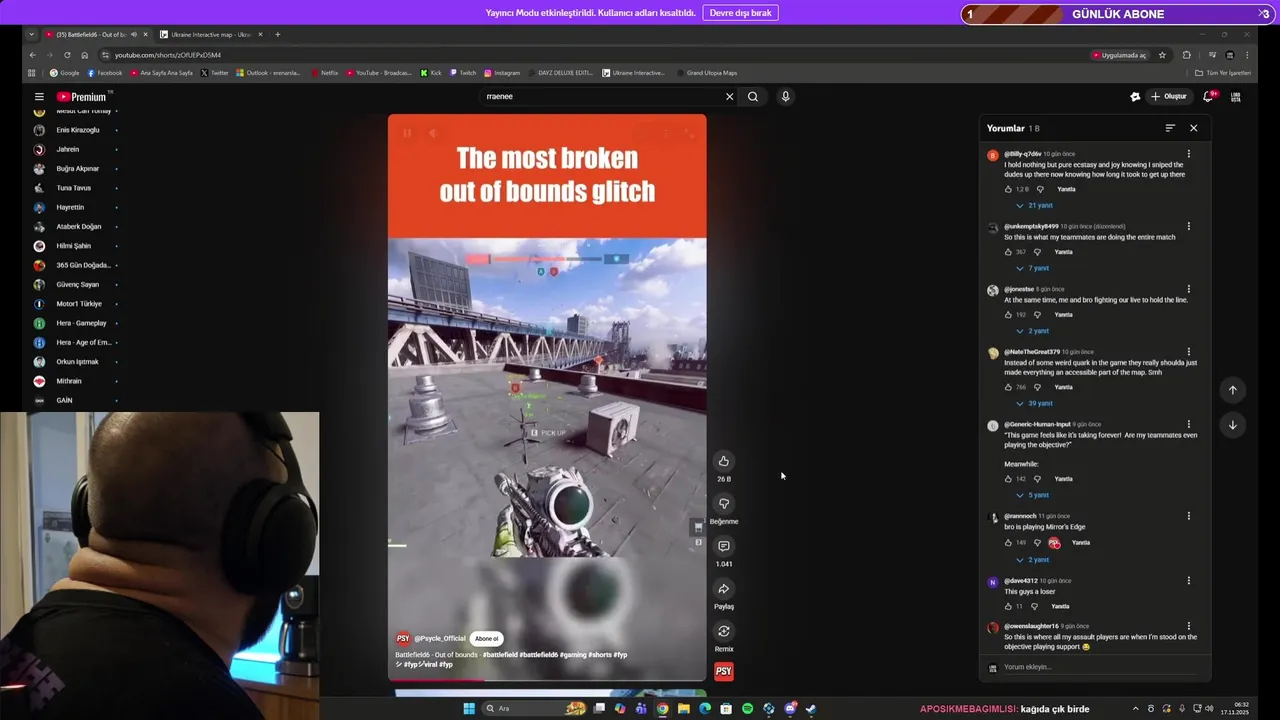Go to the previous short with up arrow
Screen dimensions: 1280x720
tap(1232, 390)
